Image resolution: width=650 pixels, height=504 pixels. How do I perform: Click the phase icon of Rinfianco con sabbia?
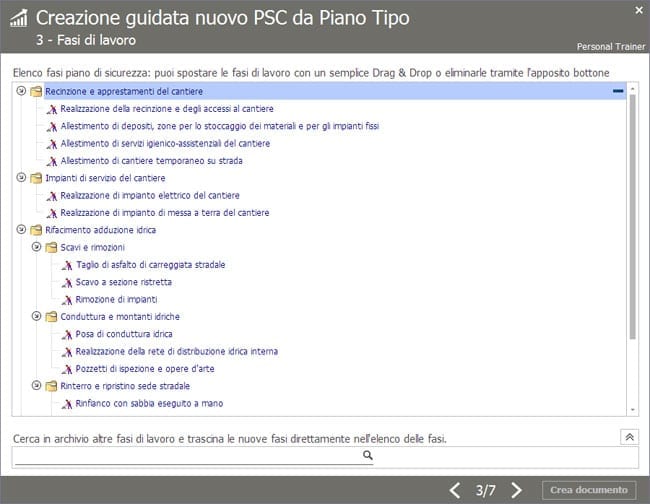(67, 404)
